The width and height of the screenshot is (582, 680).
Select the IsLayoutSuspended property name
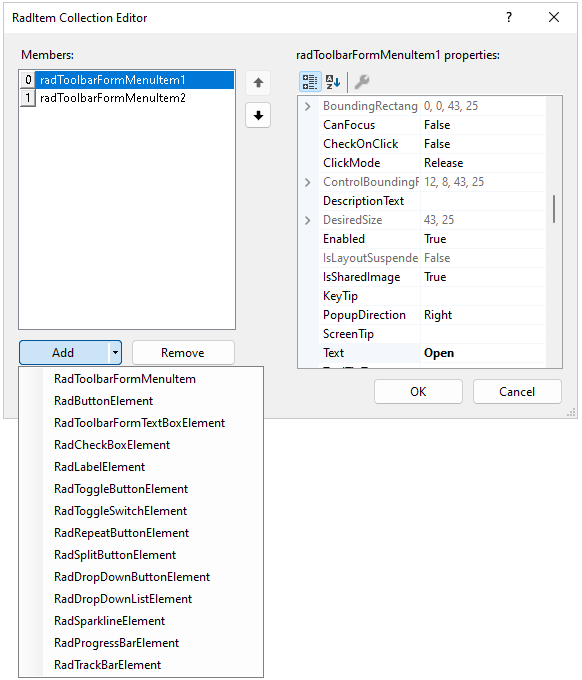[x=369, y=258]
